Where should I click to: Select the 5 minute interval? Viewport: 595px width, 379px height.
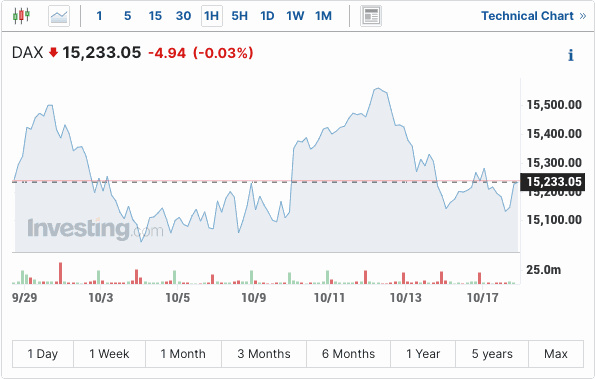128,16
